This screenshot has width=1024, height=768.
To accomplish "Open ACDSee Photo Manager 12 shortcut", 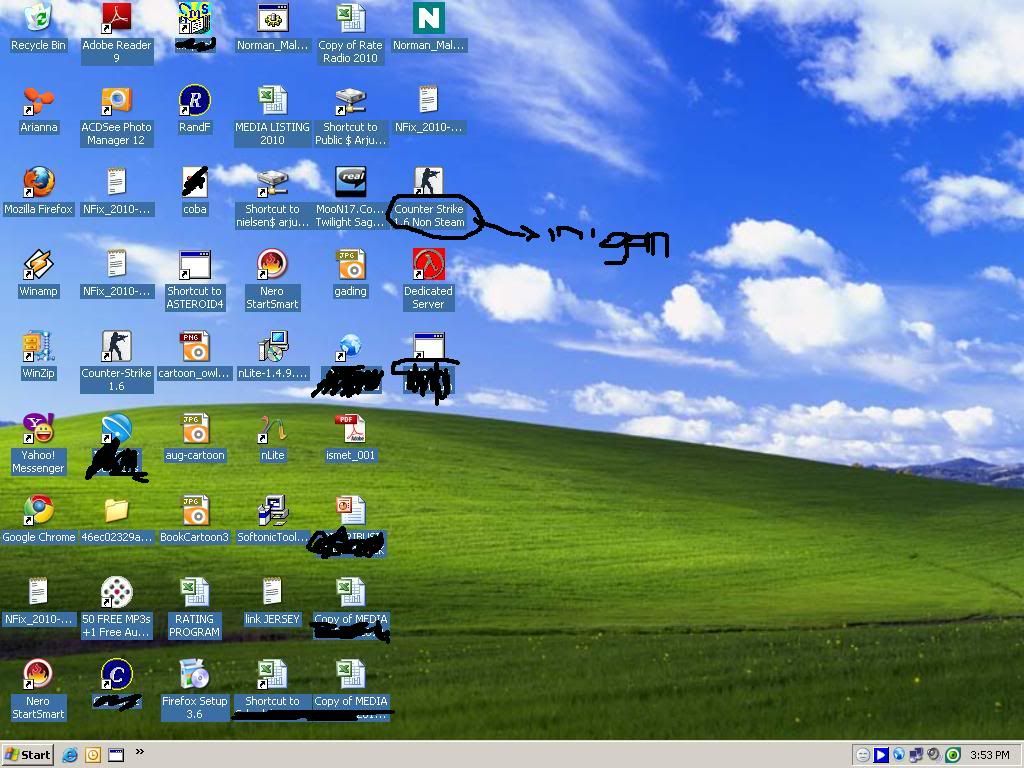I will click(116, 116).
